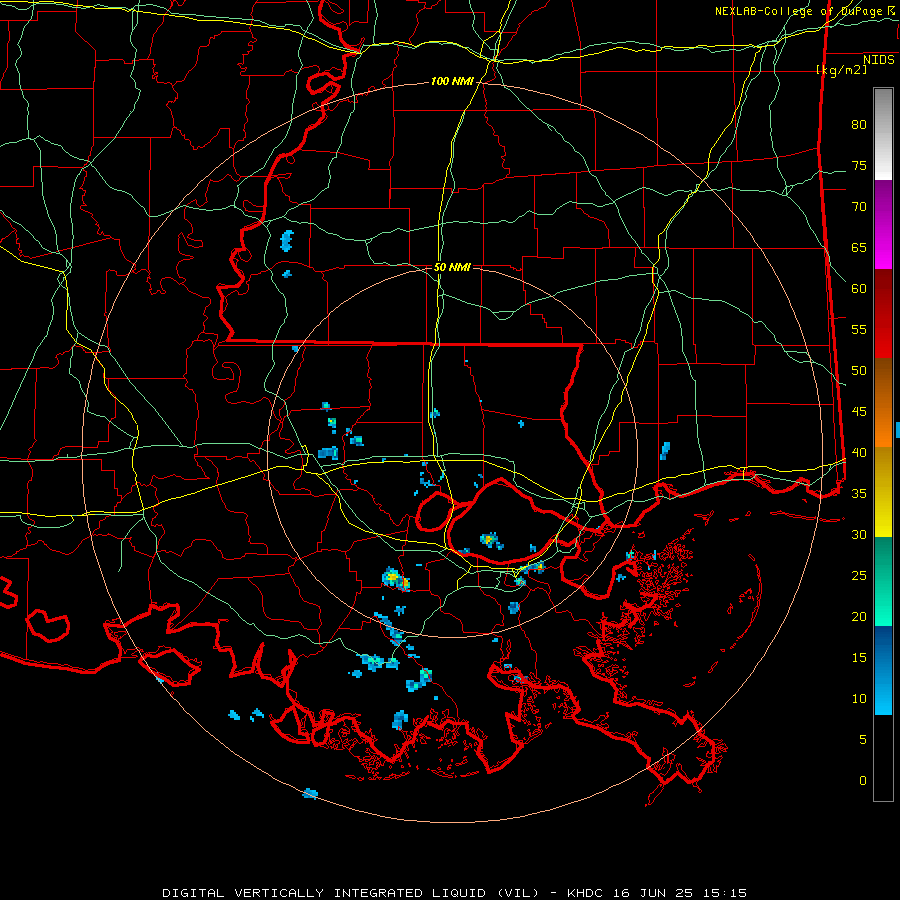Viewport: 900px width, 900px height.
Task: Click the 50 value on the scale
Action: [859, 370]
